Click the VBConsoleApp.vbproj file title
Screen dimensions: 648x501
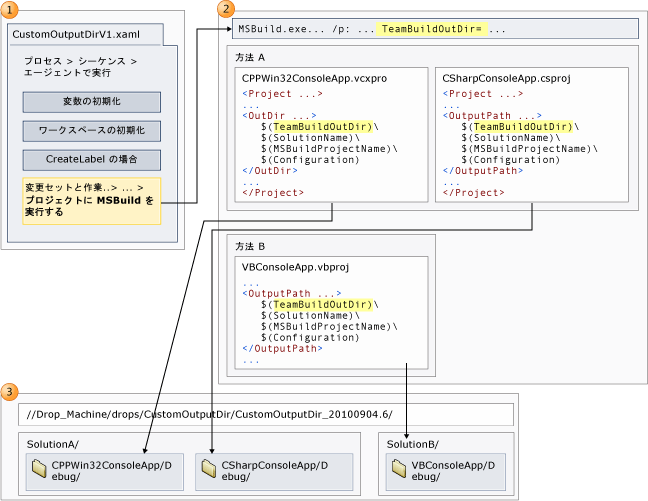(x=295, y=267)
